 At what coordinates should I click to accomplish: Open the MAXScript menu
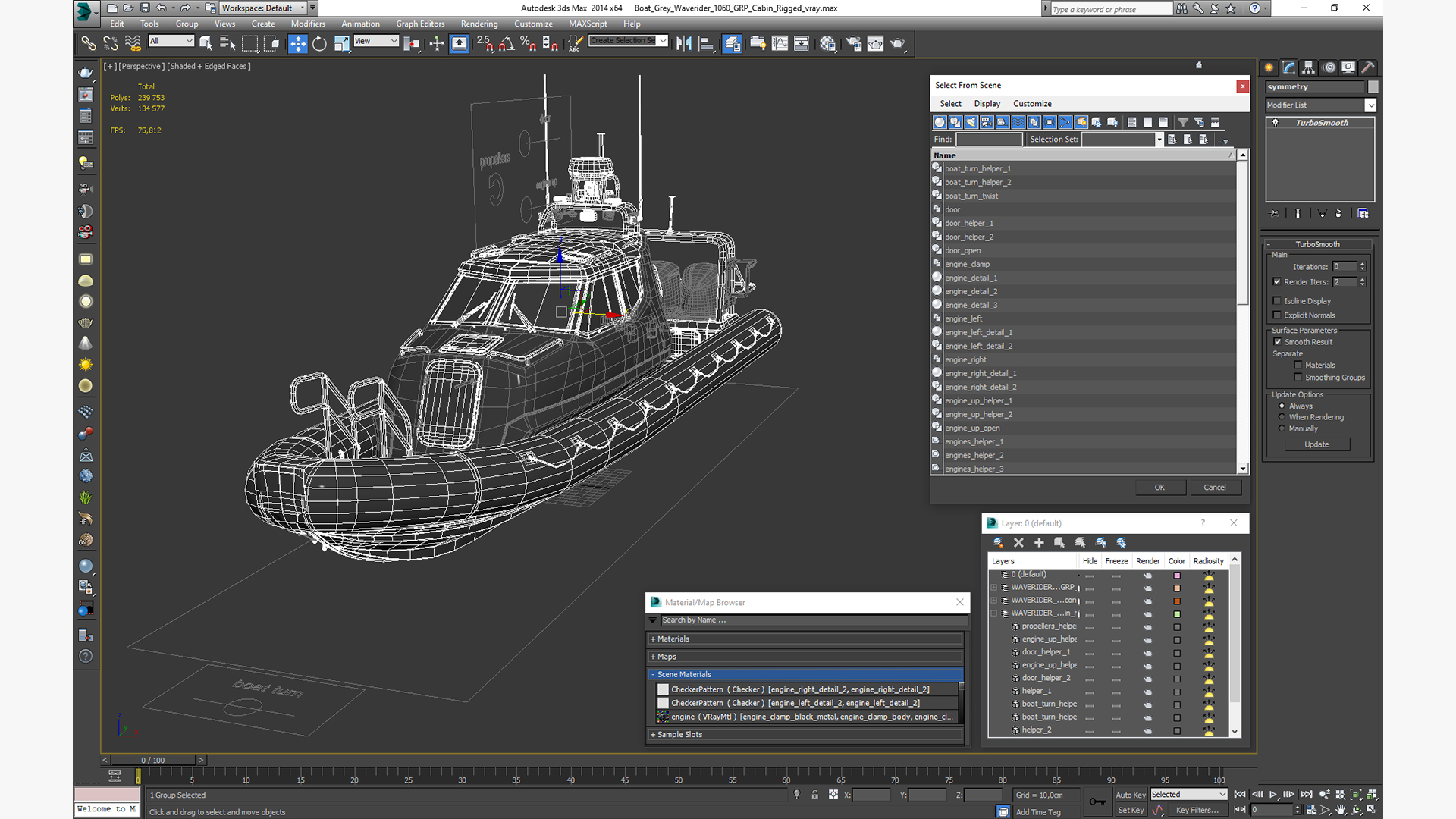coord(588,24)
